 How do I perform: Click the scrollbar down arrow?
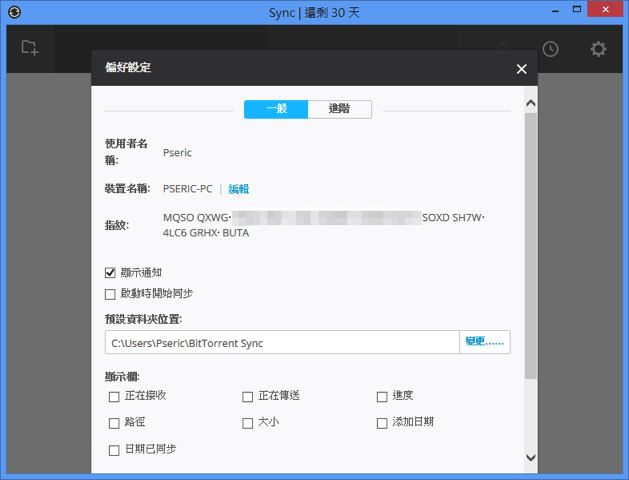531,458
